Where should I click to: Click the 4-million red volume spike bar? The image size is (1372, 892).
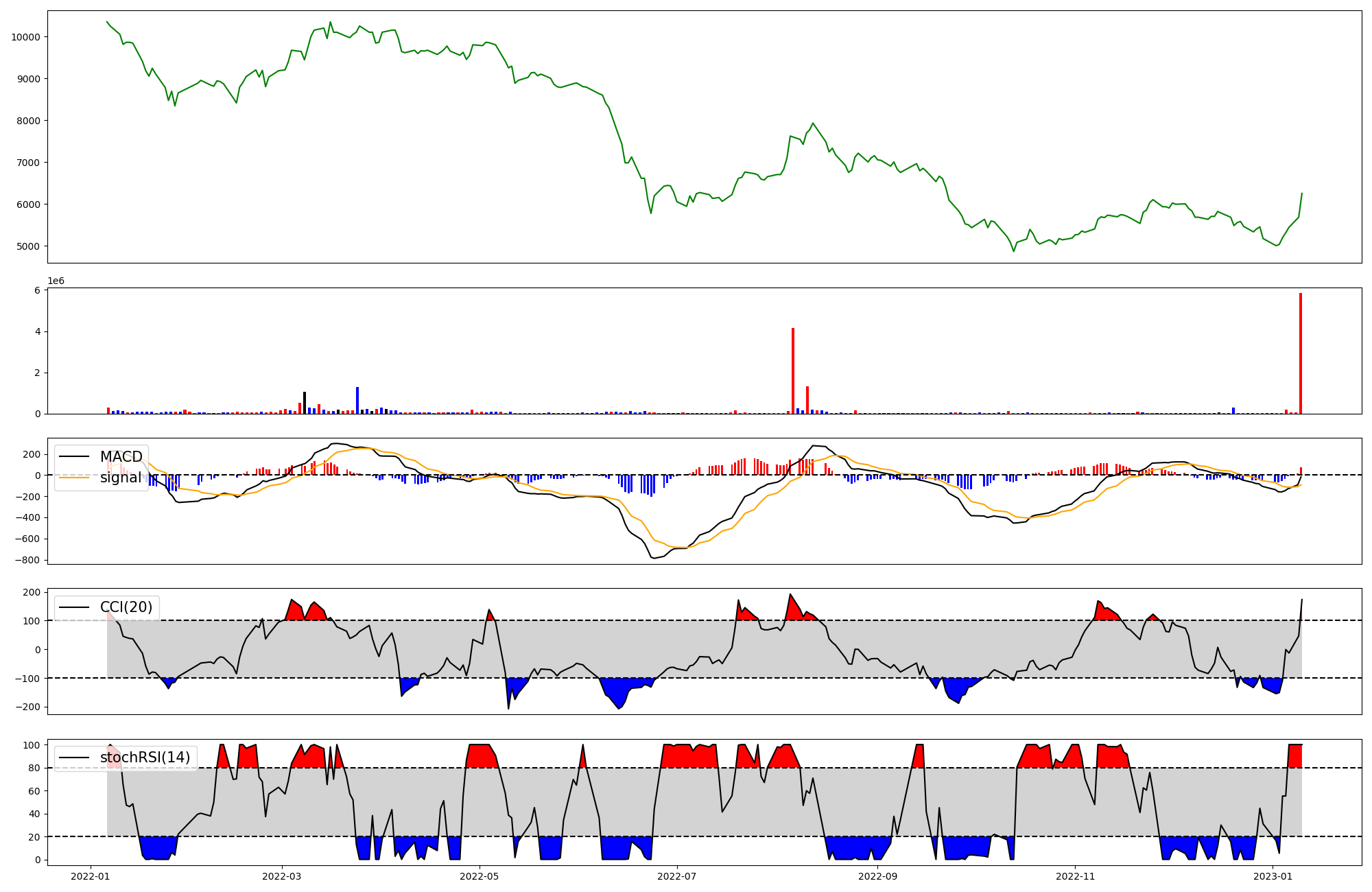click(x=793, y=371)
